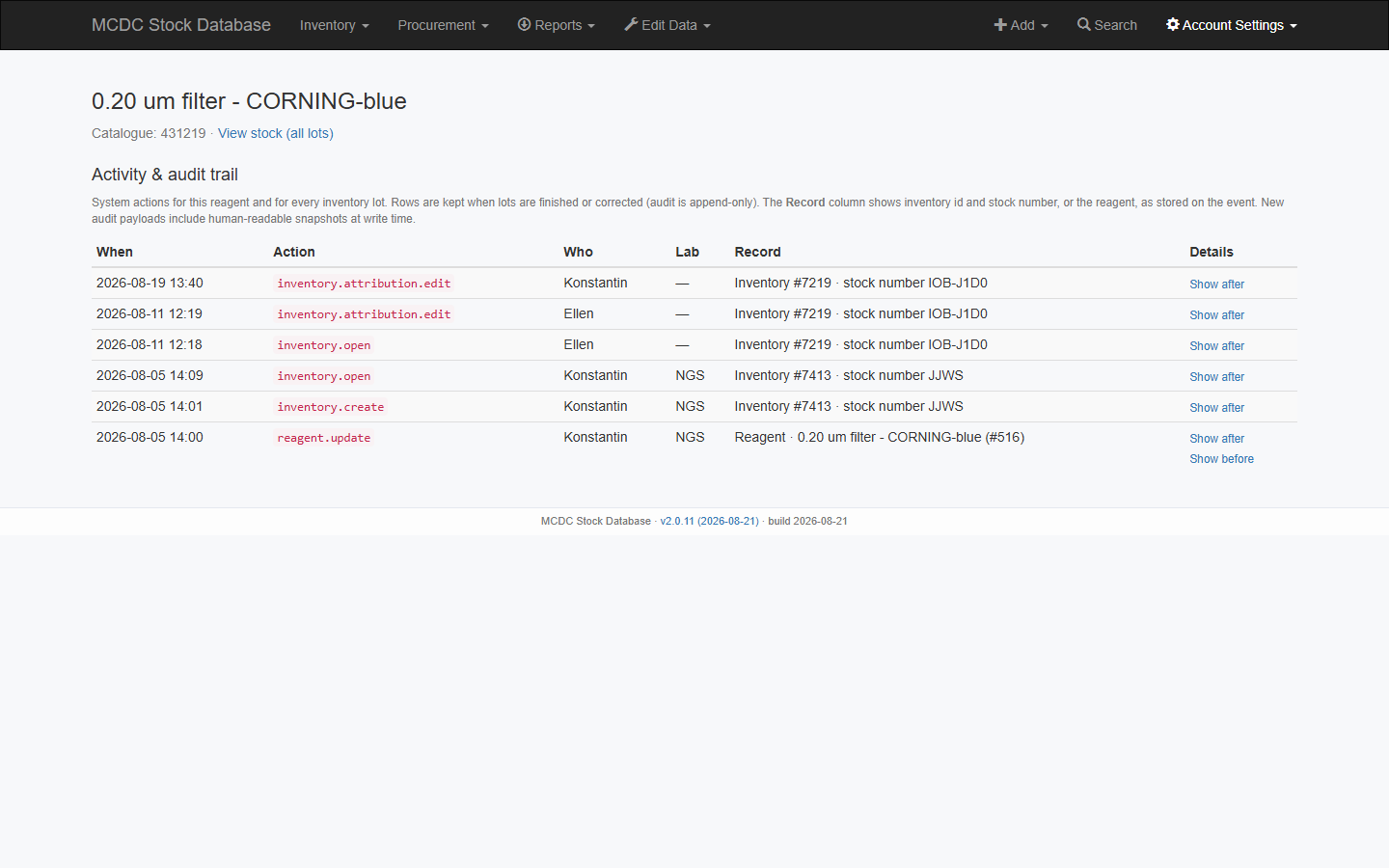This screenshot has height=868, width=1389.
Task: Click the Record column header
Action: [x=757, y=252]
